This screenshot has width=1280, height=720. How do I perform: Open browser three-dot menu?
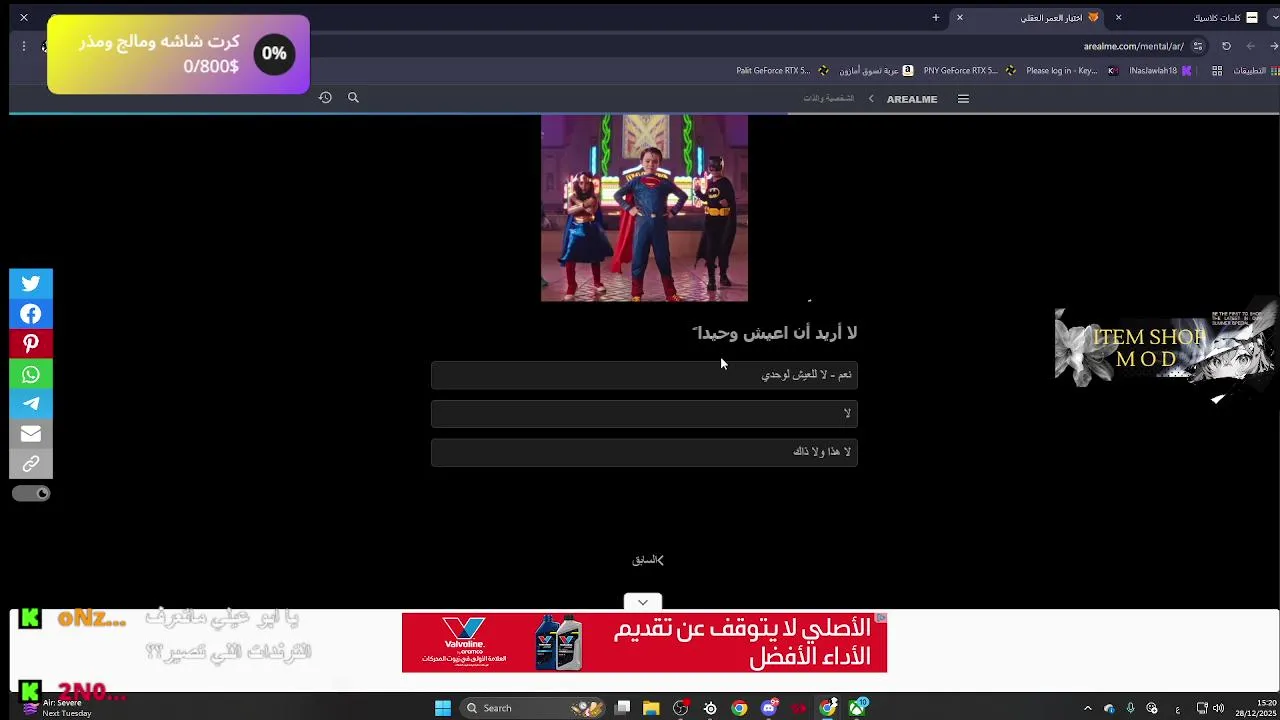(x=24, y=46)
